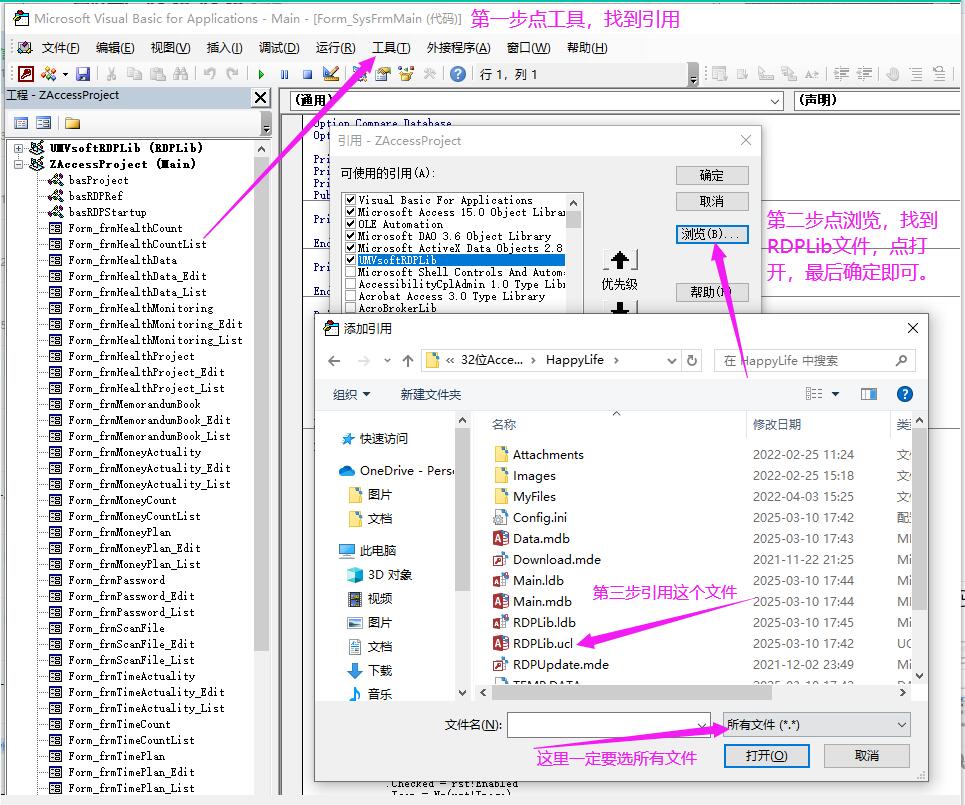Image resolution: width=965 pixels, height=805 pixels.
Task: Check Acrobat Access 3.0 Type Library
Action: [350, 296]
